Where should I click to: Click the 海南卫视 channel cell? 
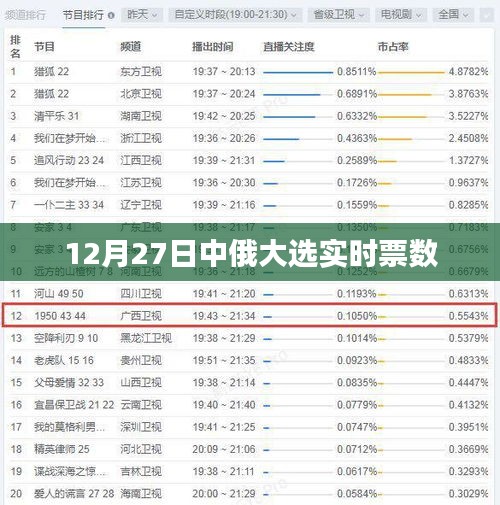click(x=141, y=494)
